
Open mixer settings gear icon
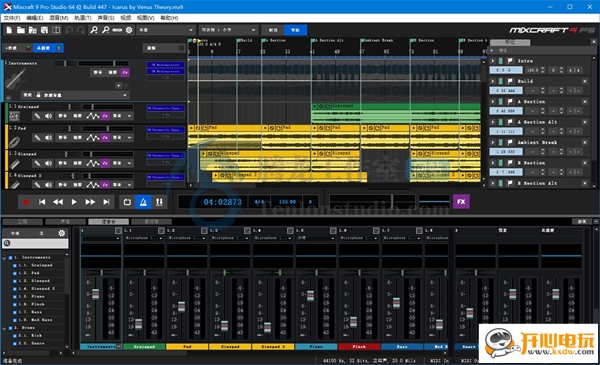[x=62, y=233]
